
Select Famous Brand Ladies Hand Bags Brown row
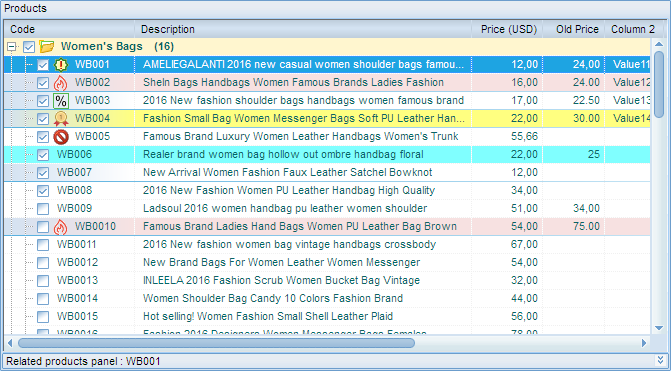click(327, 226)
